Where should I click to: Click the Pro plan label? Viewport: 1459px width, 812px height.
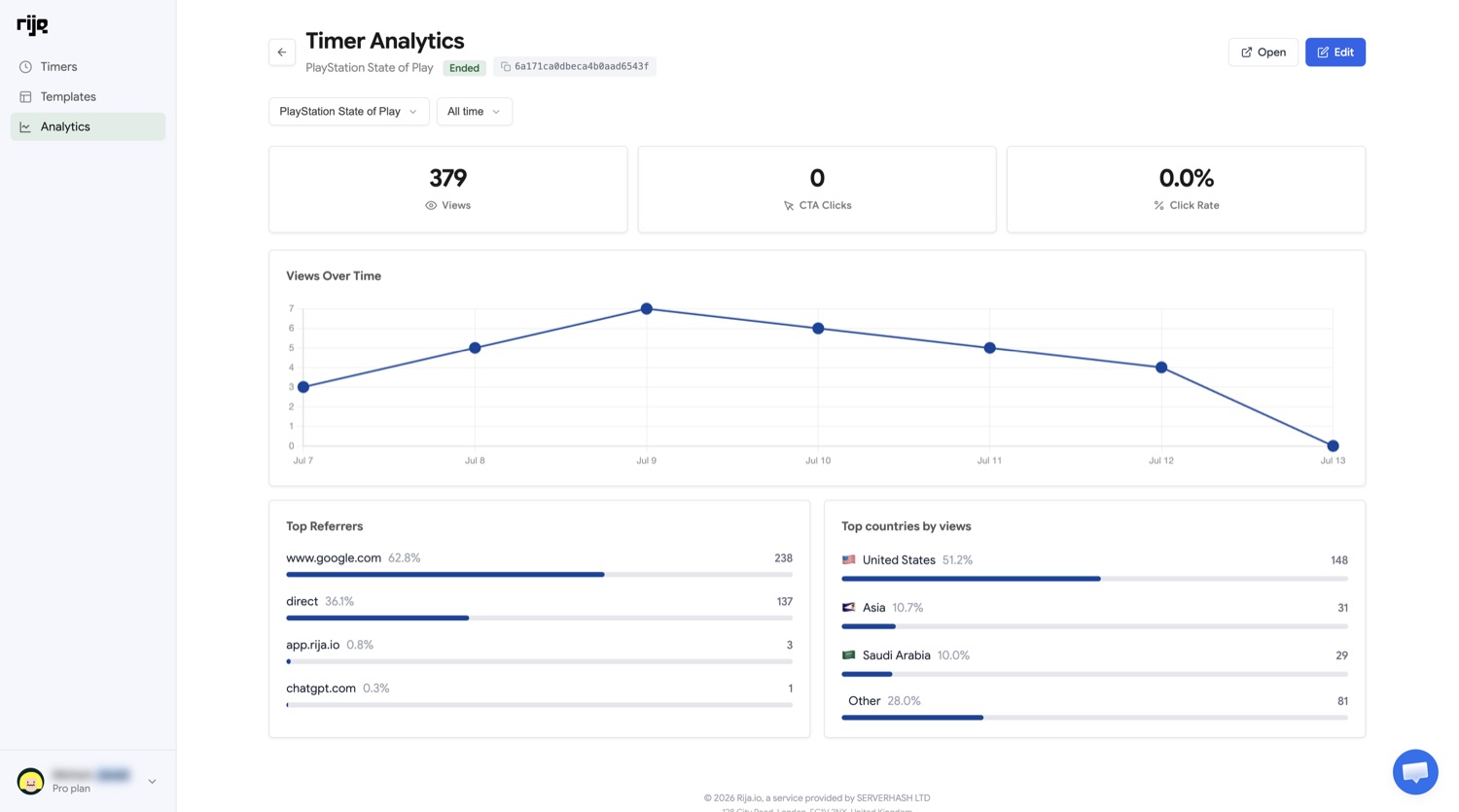(71, 789)
